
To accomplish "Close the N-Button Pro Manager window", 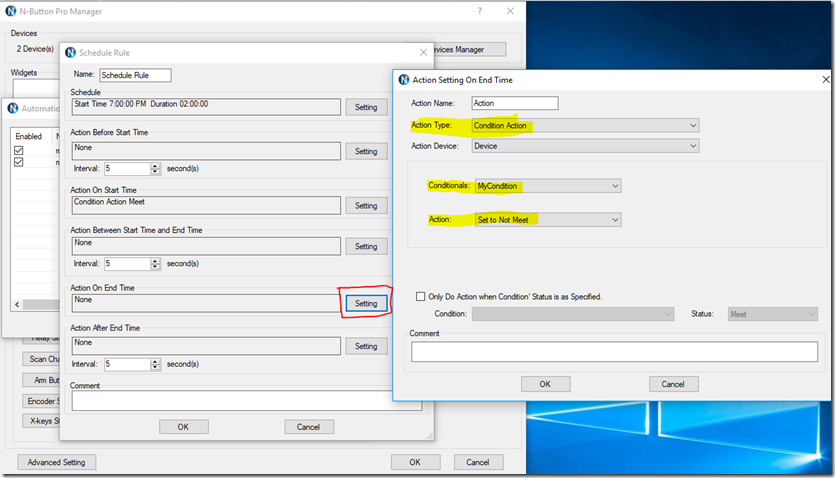I will (x=510, y=11).
